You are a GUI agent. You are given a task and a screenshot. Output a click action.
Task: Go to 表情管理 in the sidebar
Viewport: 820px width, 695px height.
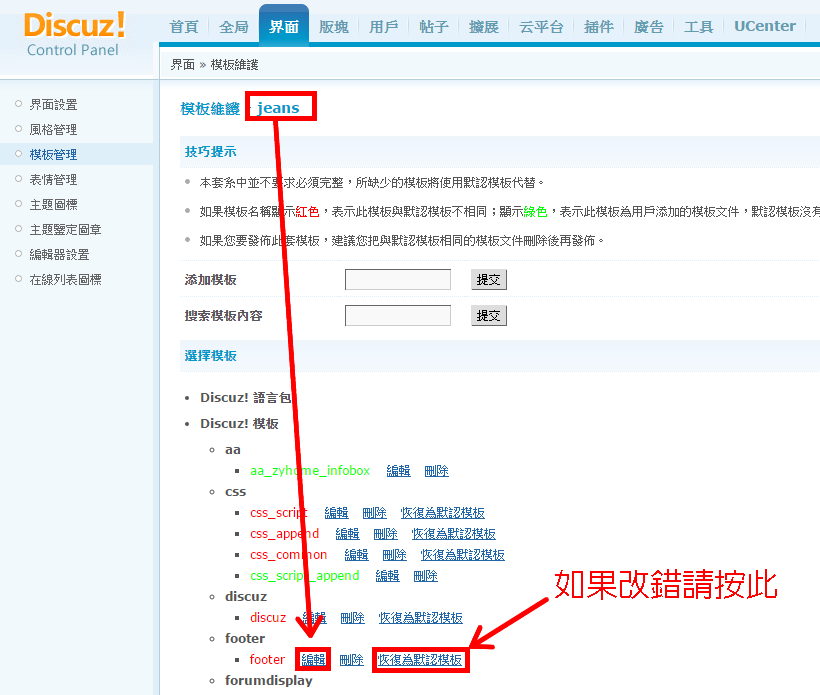pos(53,180)
